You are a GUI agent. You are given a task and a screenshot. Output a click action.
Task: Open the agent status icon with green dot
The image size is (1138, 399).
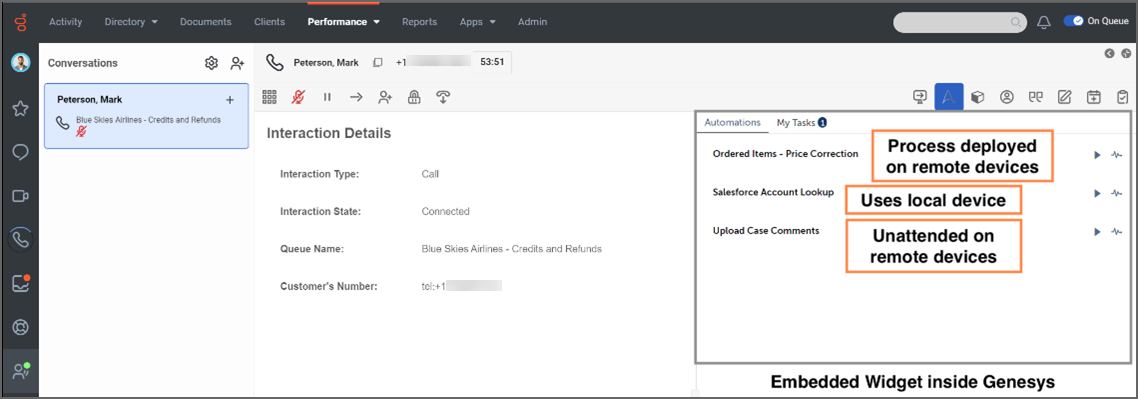point(20,371)
